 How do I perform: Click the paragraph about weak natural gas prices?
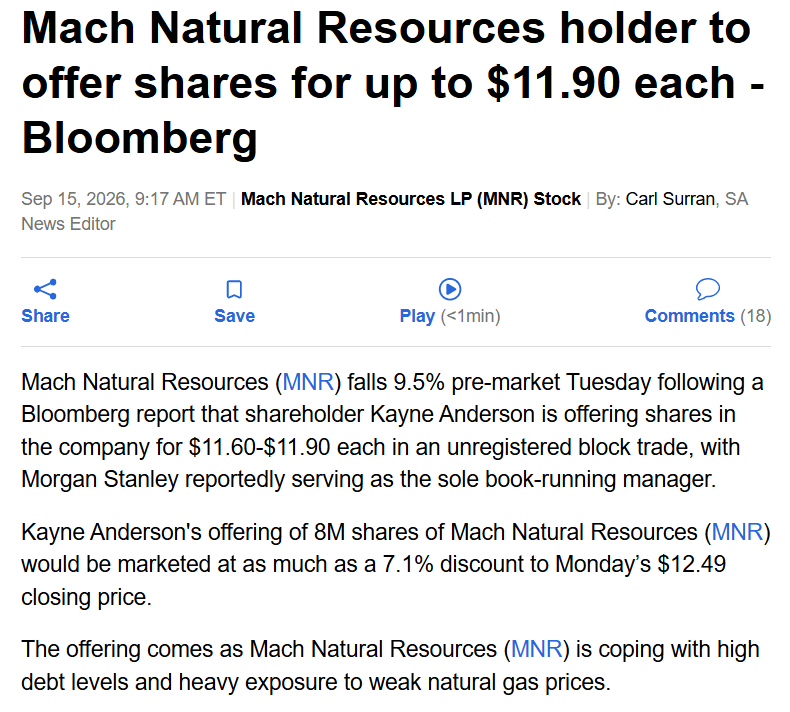point(390,666)
